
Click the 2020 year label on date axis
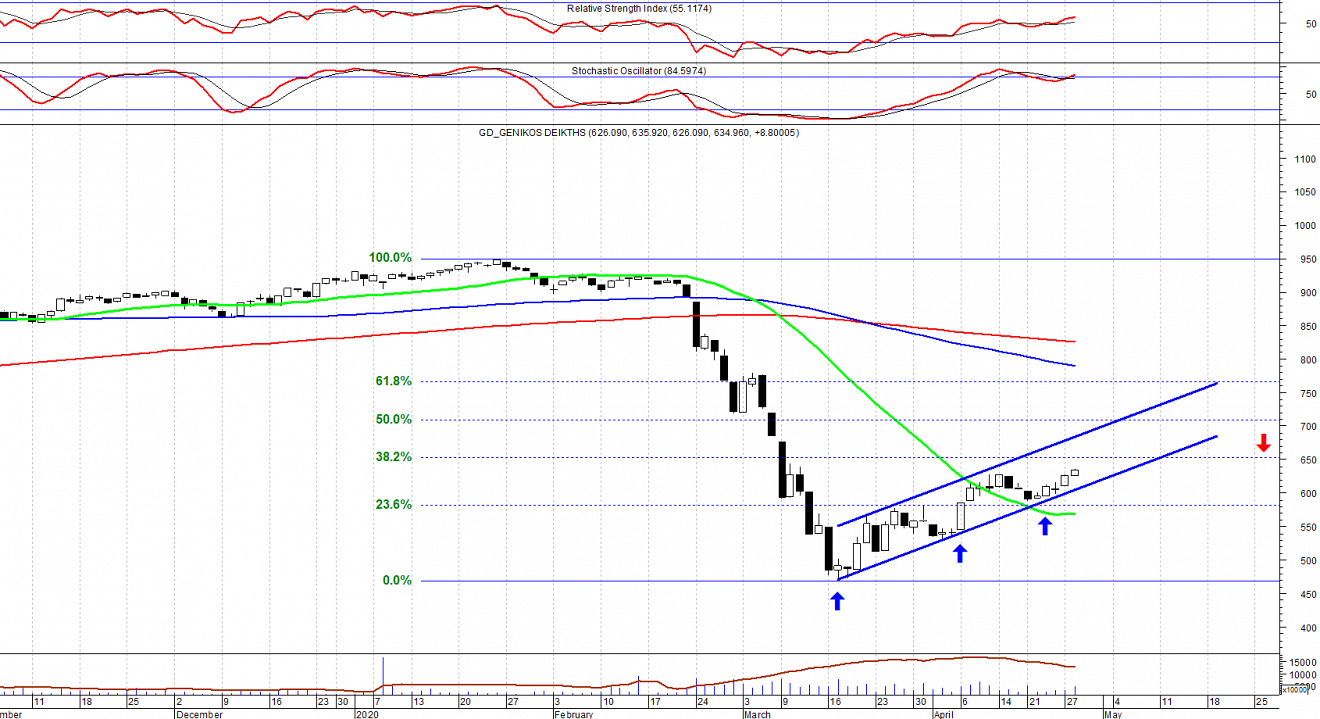tap(366, 714)
